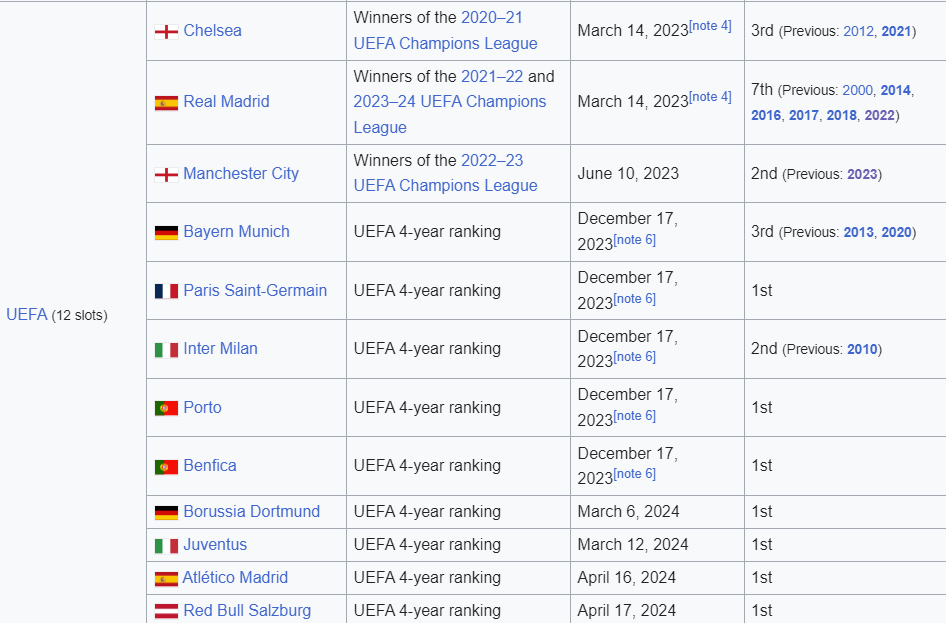This screenshot has height=623, width=946.
Task: Open note 6 reference in Bayern Munich row
Action: click(635, 240)
